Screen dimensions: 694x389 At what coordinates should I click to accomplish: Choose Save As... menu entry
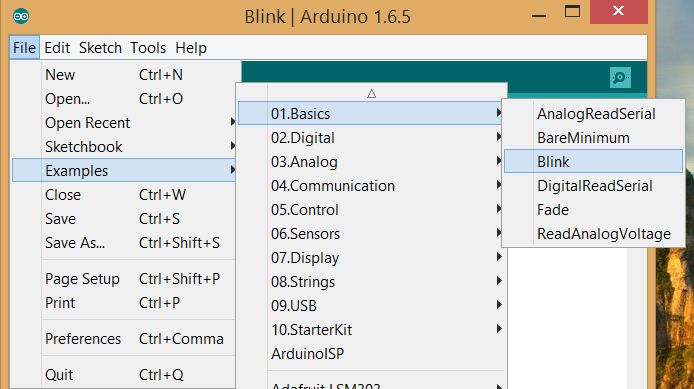coord(124,243)
